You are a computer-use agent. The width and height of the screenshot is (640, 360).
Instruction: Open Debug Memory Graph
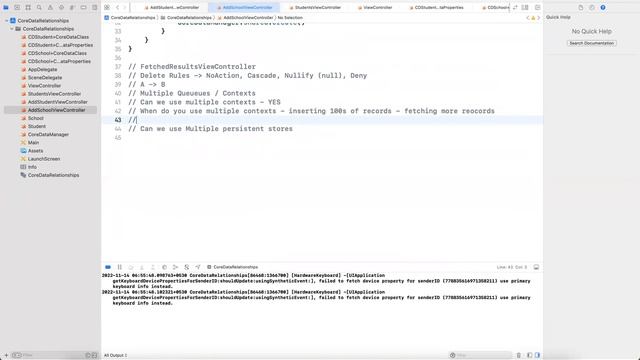[x=175, y=267]
